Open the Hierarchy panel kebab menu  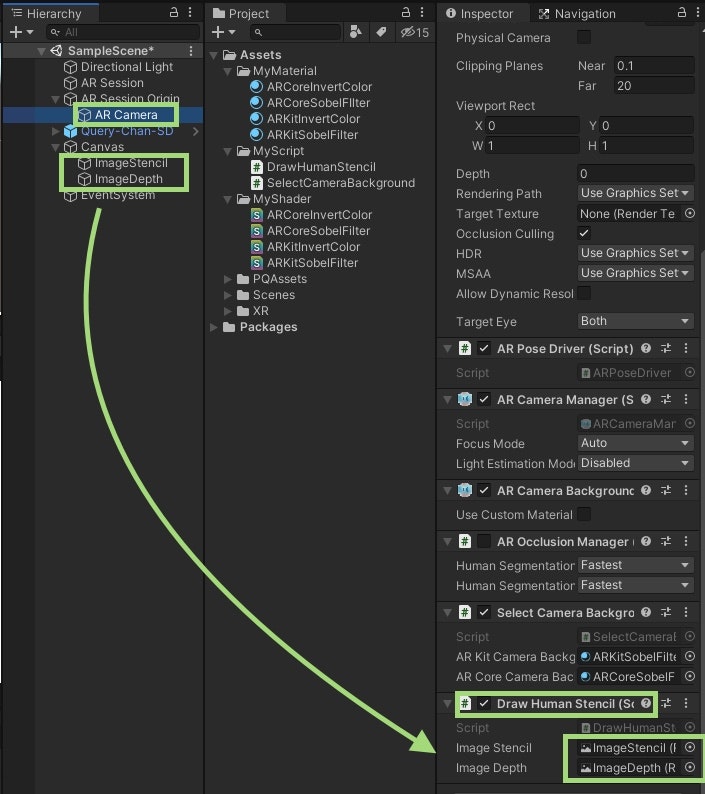190,12
